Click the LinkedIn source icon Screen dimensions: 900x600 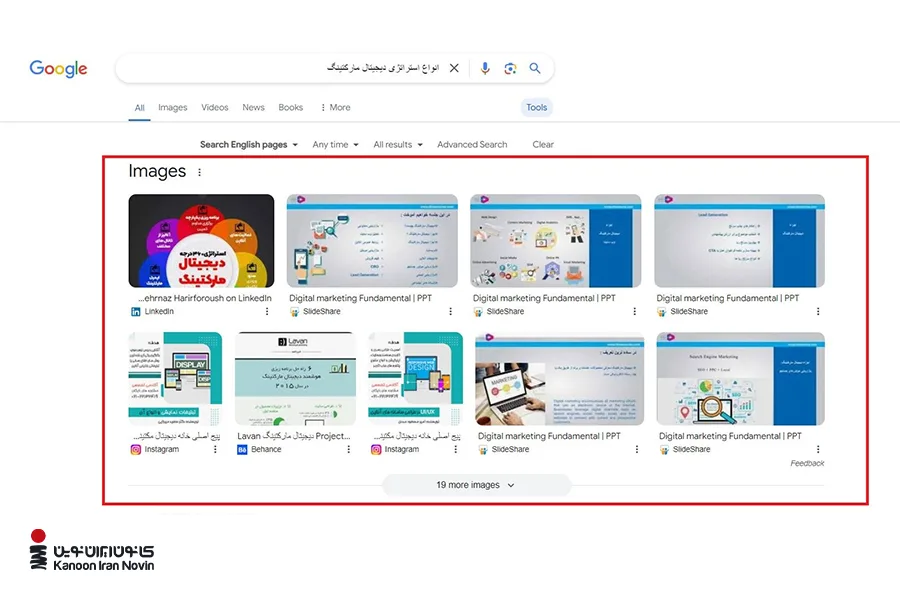pos(135,312)
